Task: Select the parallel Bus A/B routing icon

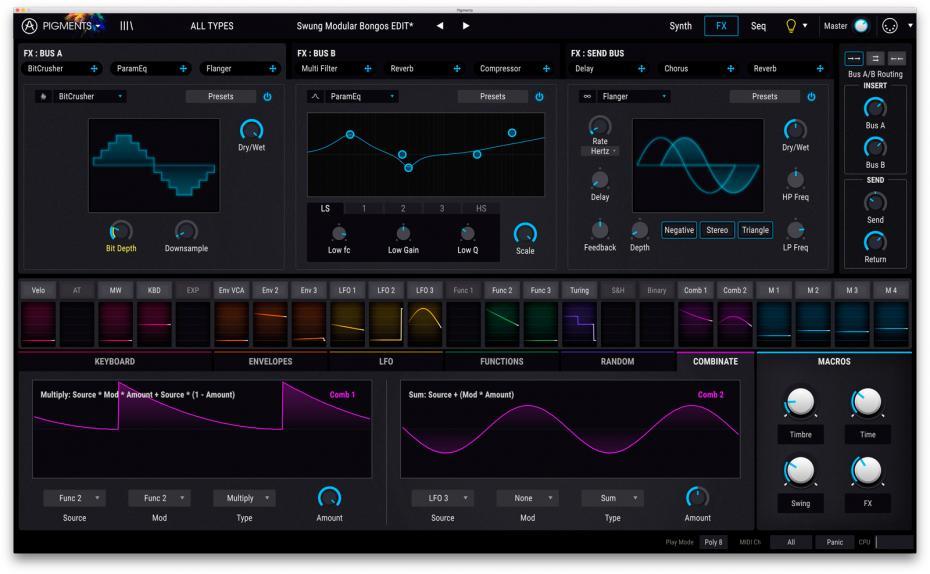Action: pos(874,60)
